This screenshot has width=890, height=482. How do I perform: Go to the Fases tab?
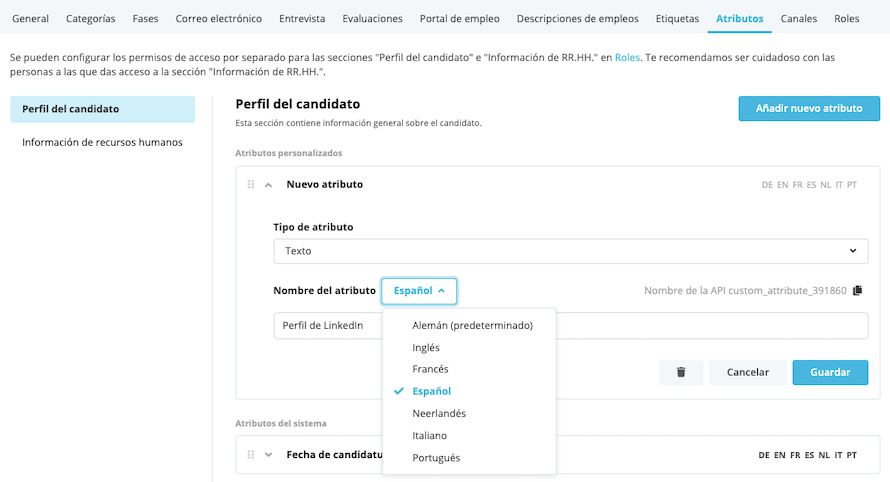[145, 19]
